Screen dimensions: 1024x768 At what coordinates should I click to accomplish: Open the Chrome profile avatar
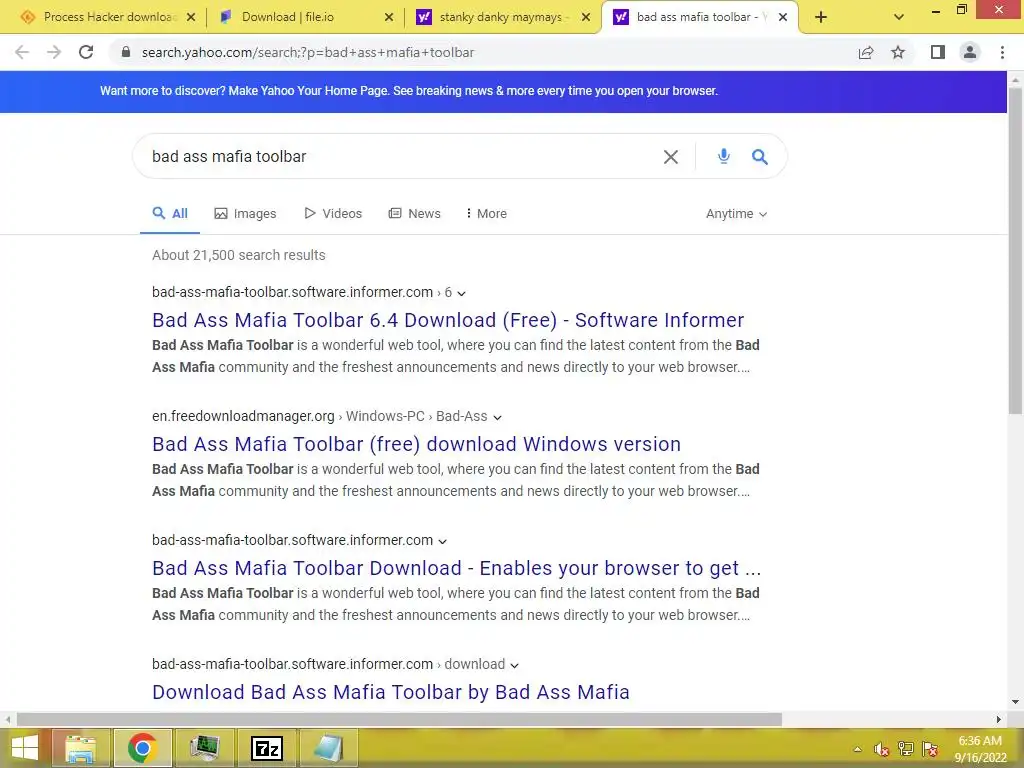point(970,52)
